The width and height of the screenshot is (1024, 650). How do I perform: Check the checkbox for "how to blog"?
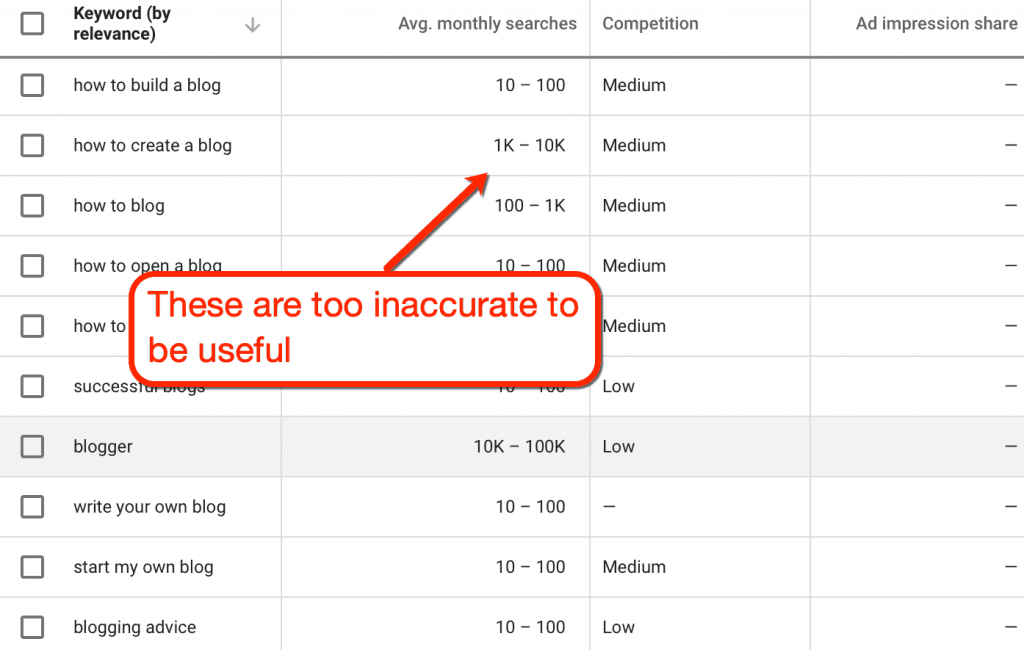pyautogui.click(x=32, y=206)
